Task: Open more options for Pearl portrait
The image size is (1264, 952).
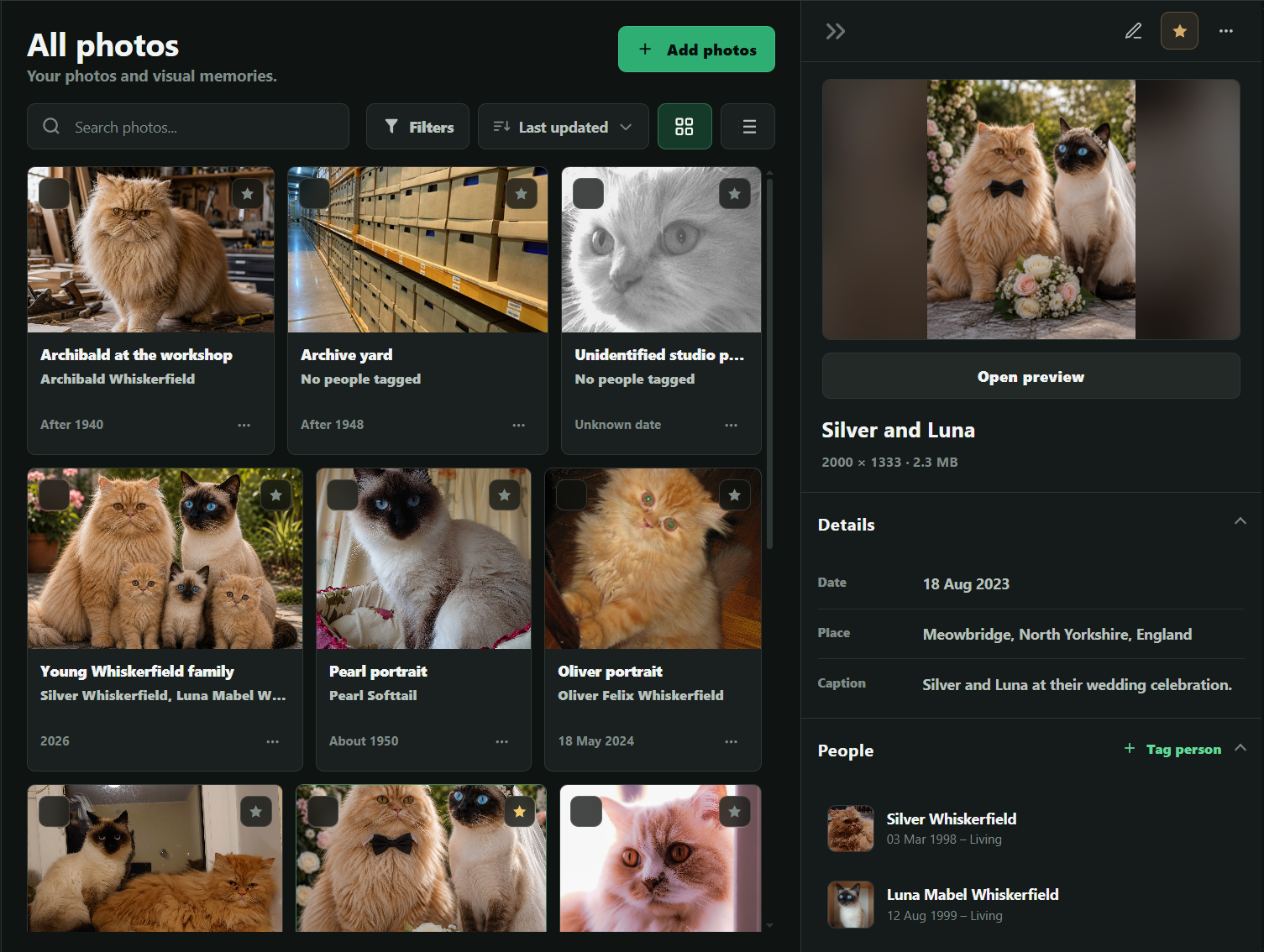Action: [502, 741]
